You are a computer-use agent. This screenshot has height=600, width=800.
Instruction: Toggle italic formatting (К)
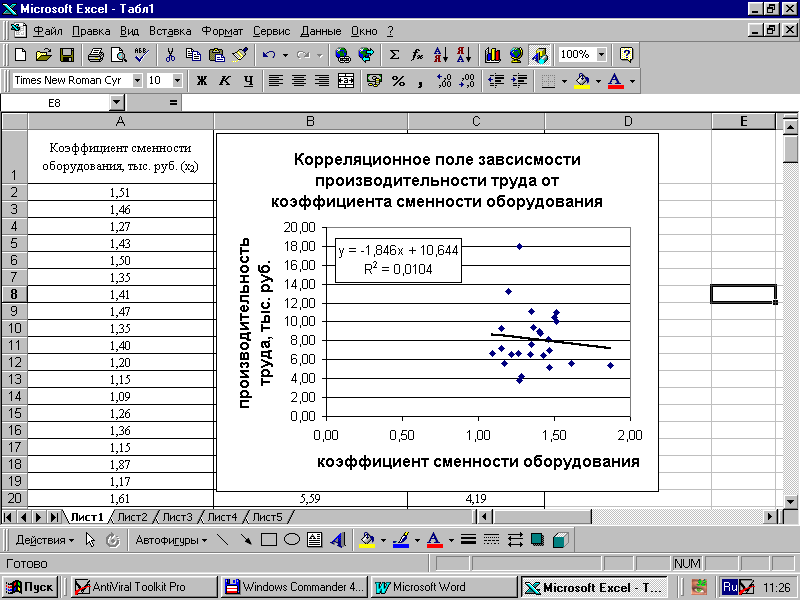pos(225,80)
